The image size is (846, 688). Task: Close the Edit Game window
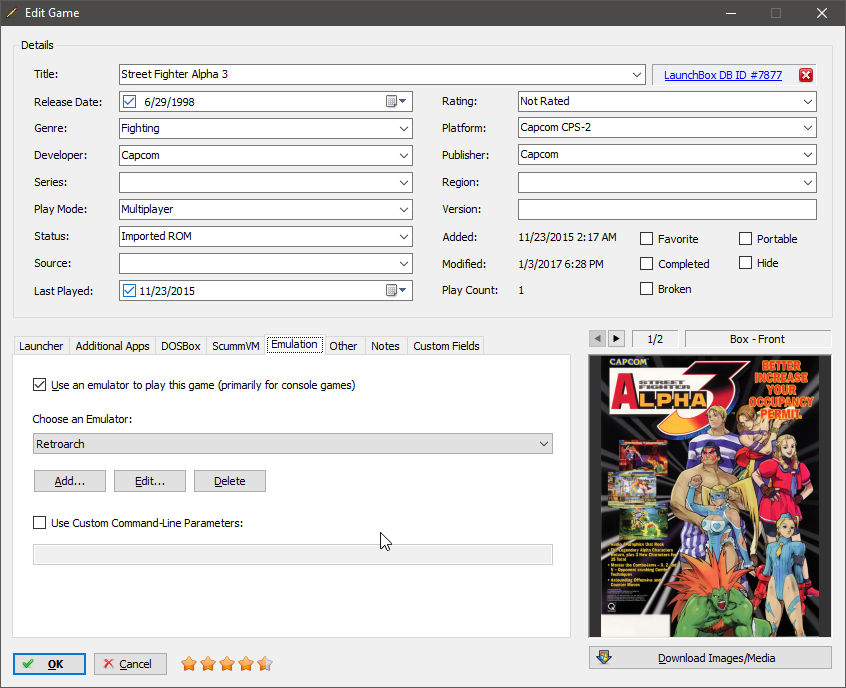[822, 13]
